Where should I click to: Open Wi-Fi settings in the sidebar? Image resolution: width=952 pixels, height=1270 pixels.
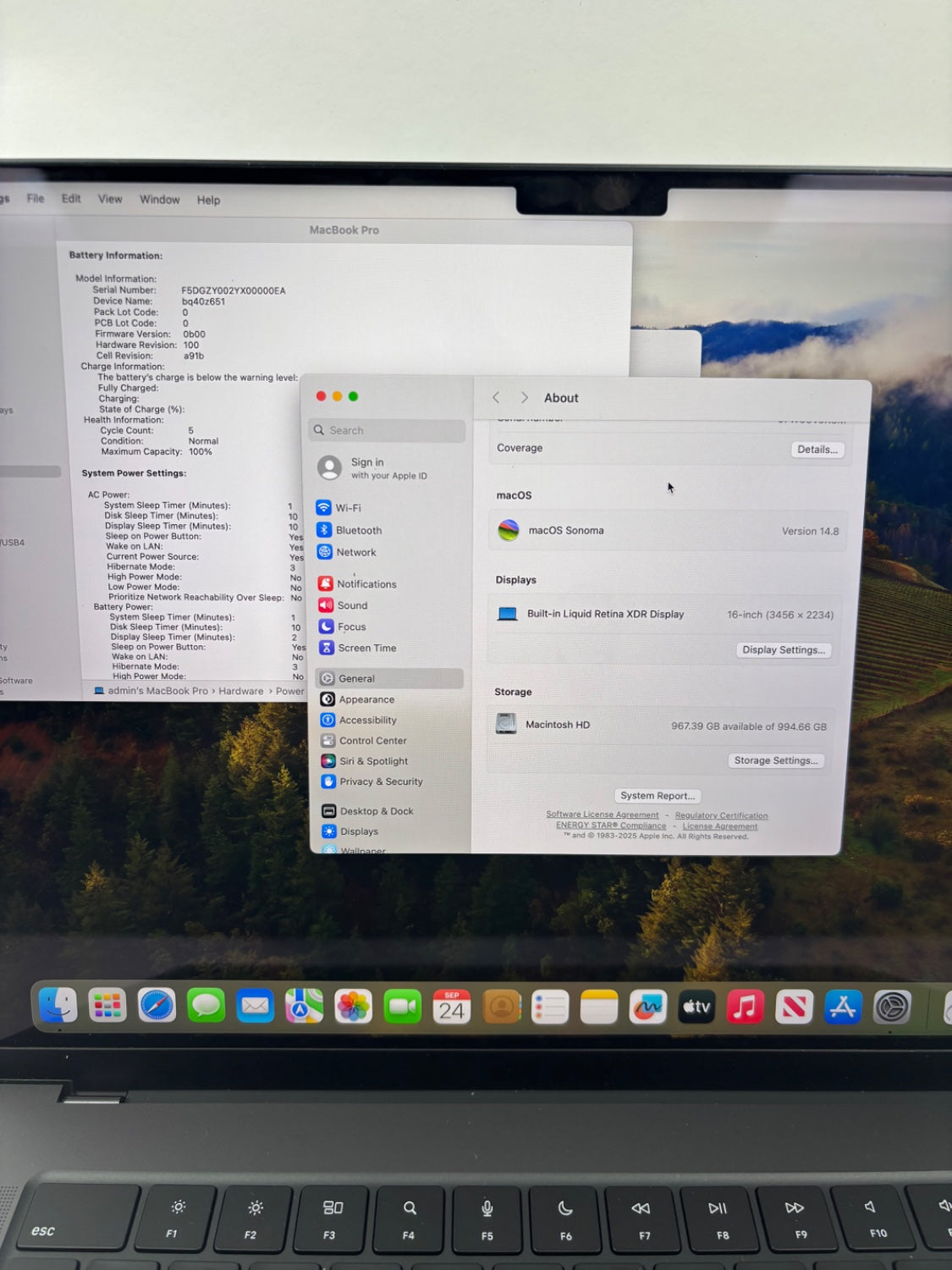[x=347, y=508]
